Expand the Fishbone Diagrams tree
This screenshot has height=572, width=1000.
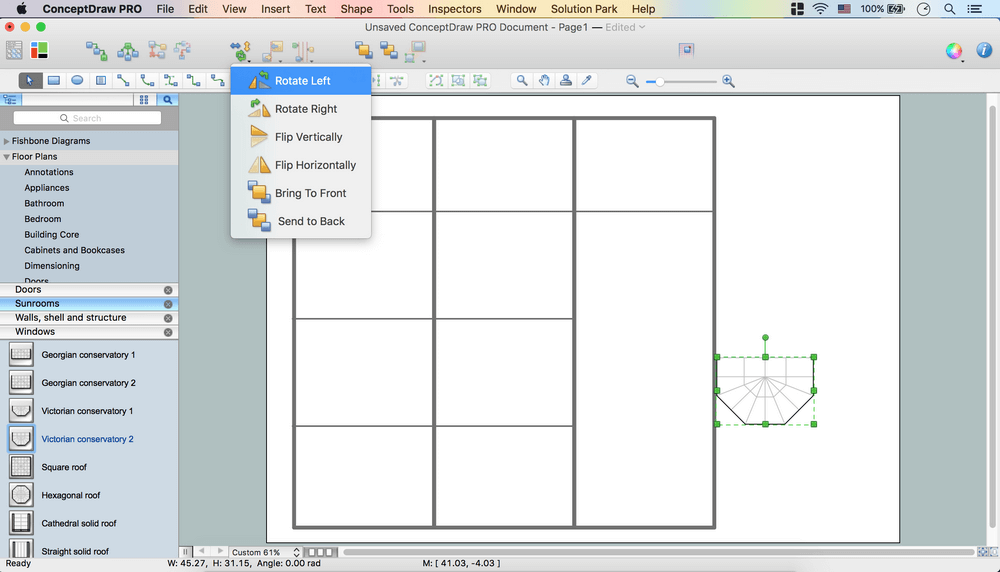coord(7,141)
